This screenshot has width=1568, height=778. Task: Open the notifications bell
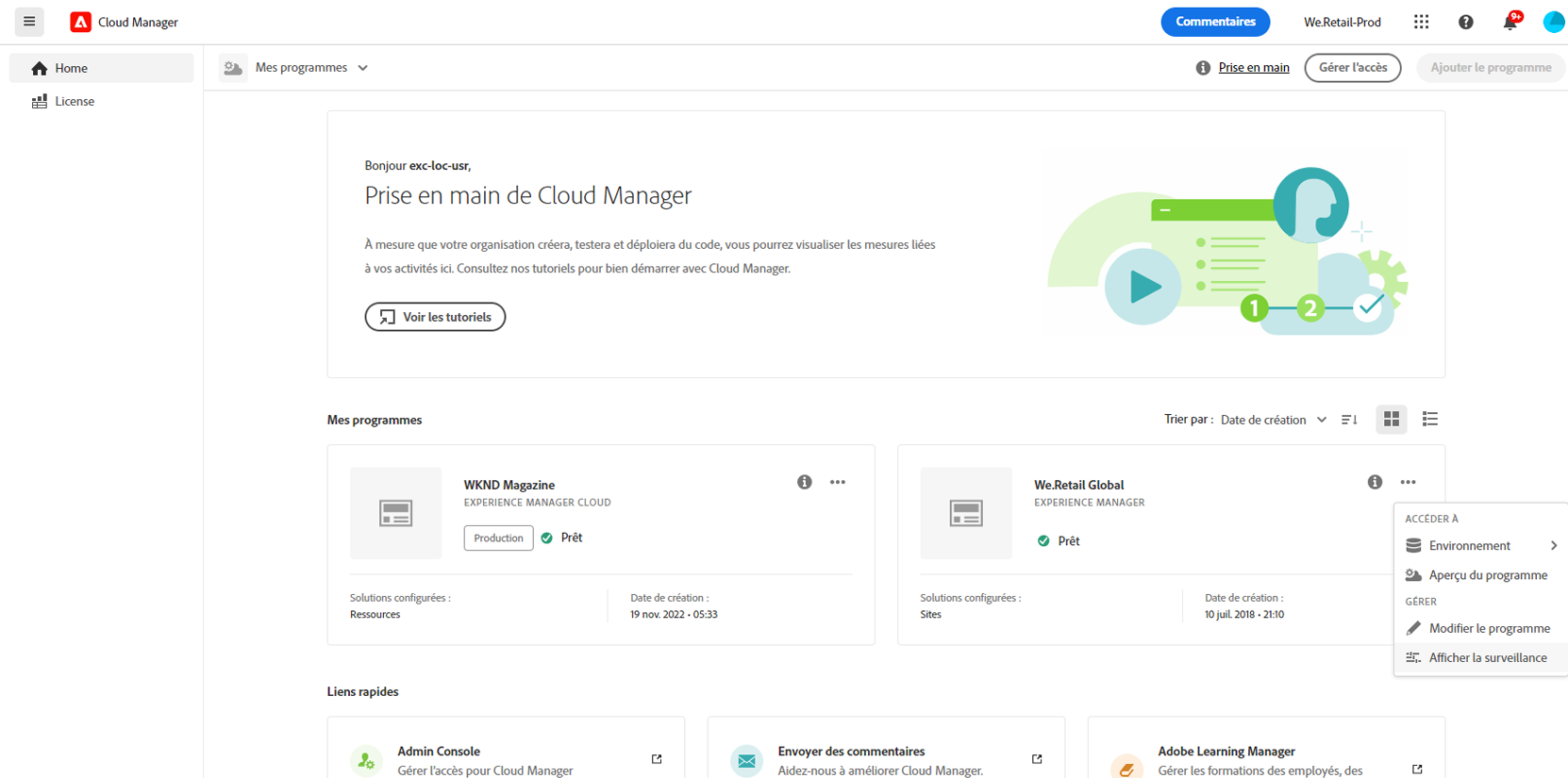pos(1510,22)
